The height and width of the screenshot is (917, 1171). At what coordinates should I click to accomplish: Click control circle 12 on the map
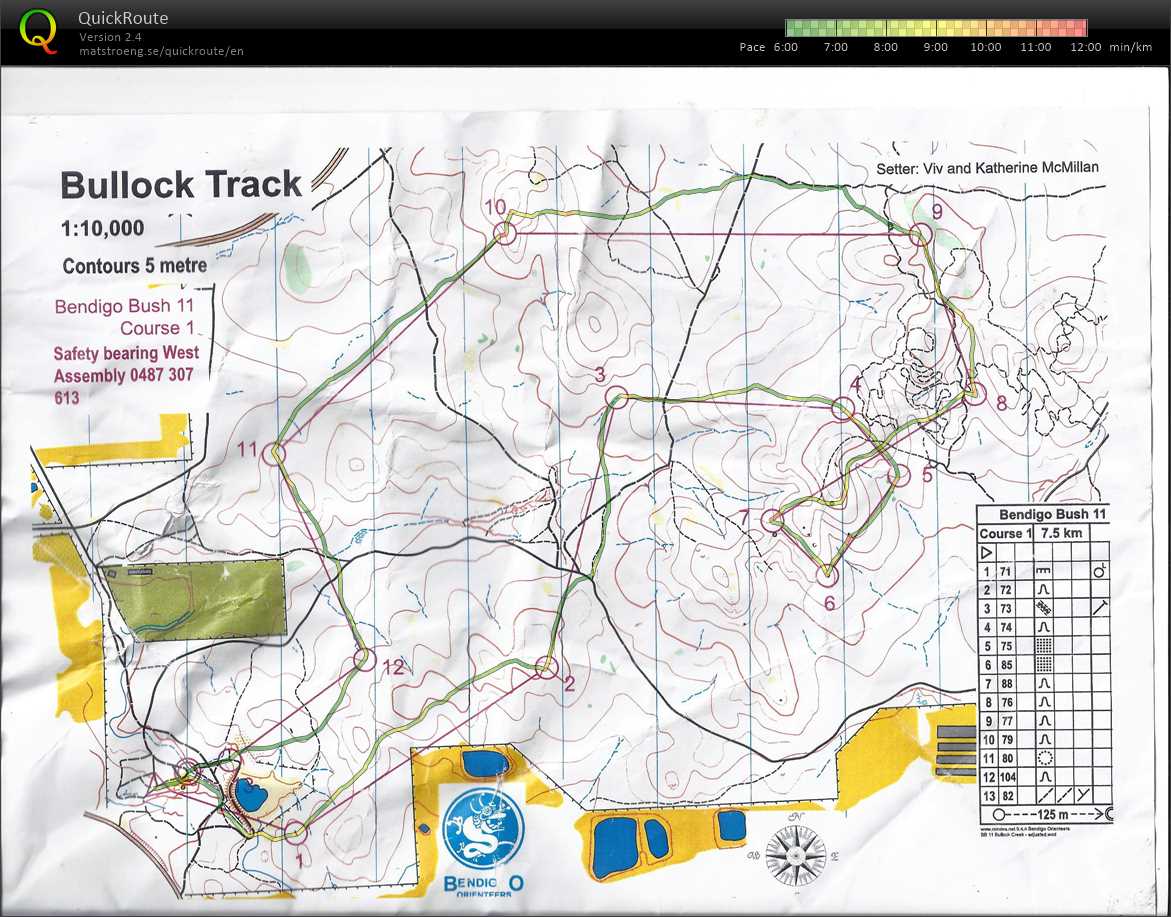(365, 659)
